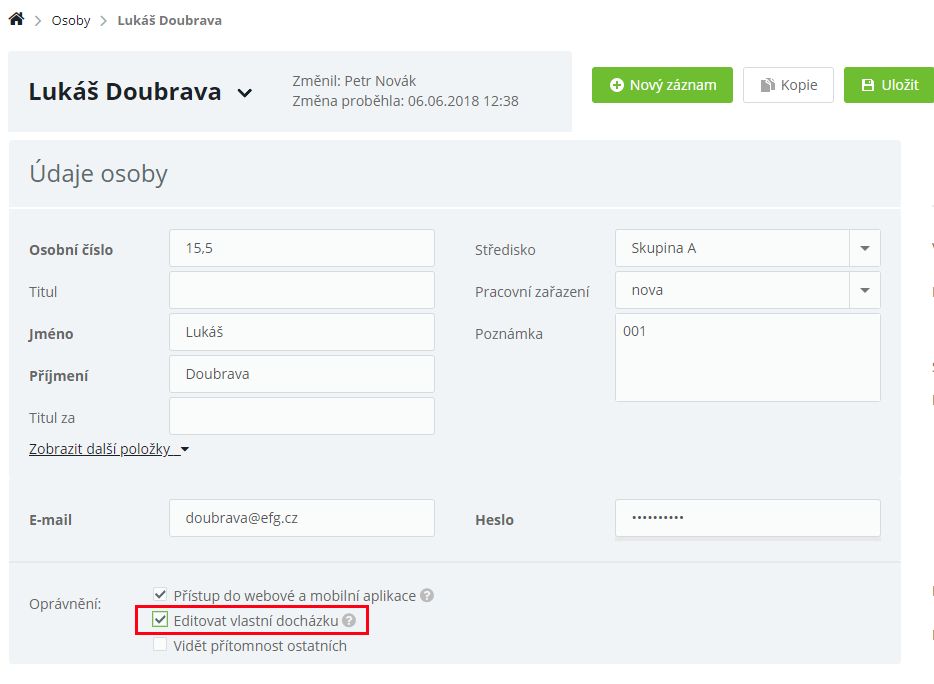Open the Pracovní zařazení dropdown

[x=864, y=290]
